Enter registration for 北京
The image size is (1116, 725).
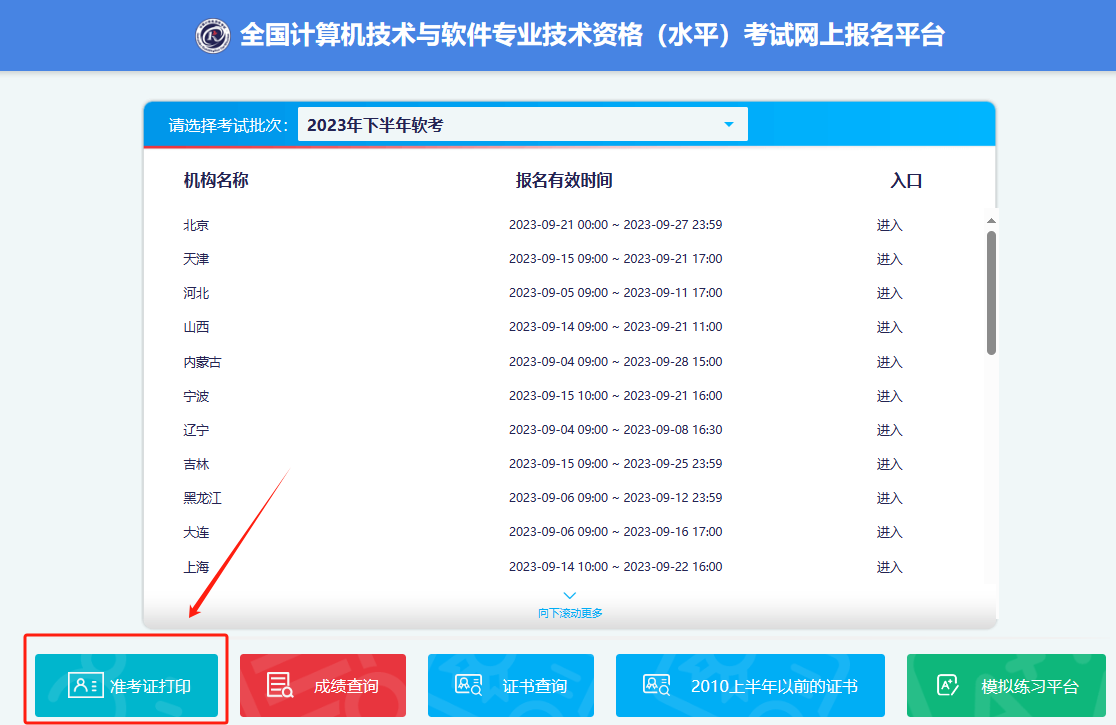[889, 224]
